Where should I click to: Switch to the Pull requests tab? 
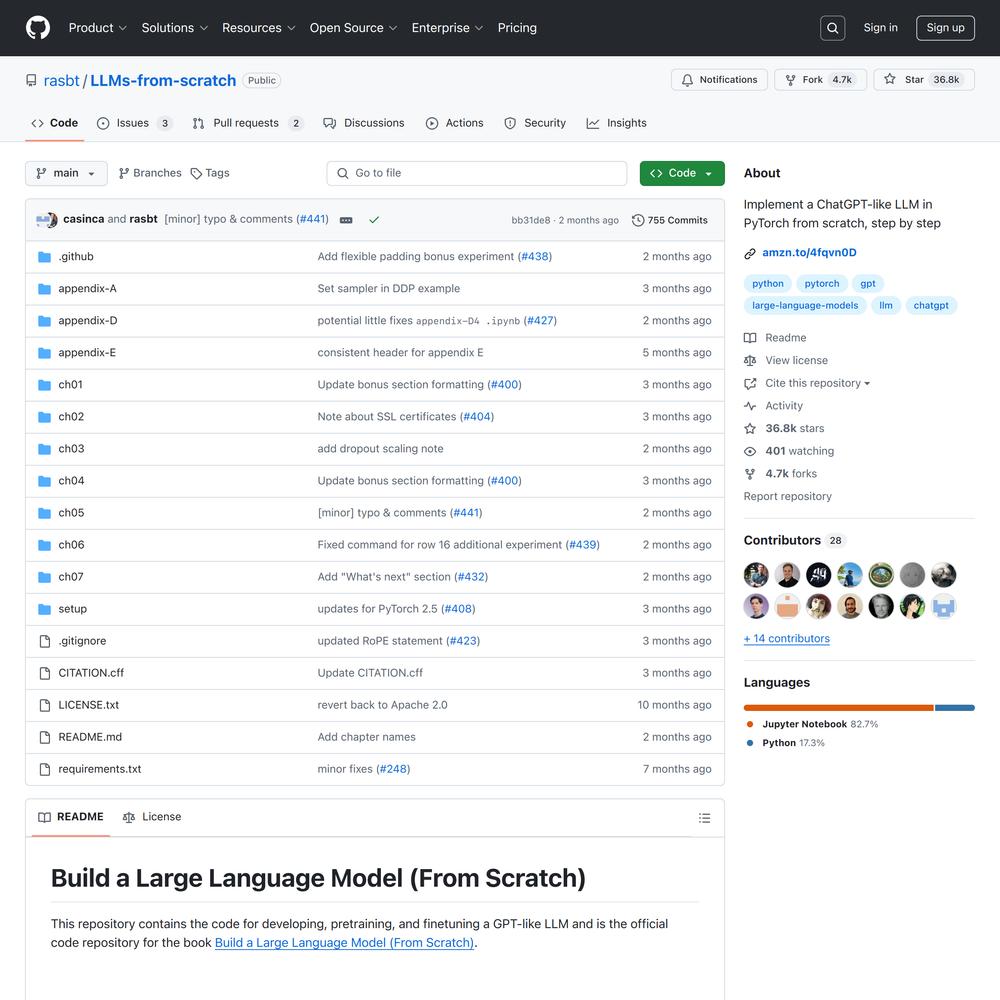point(246,123)
